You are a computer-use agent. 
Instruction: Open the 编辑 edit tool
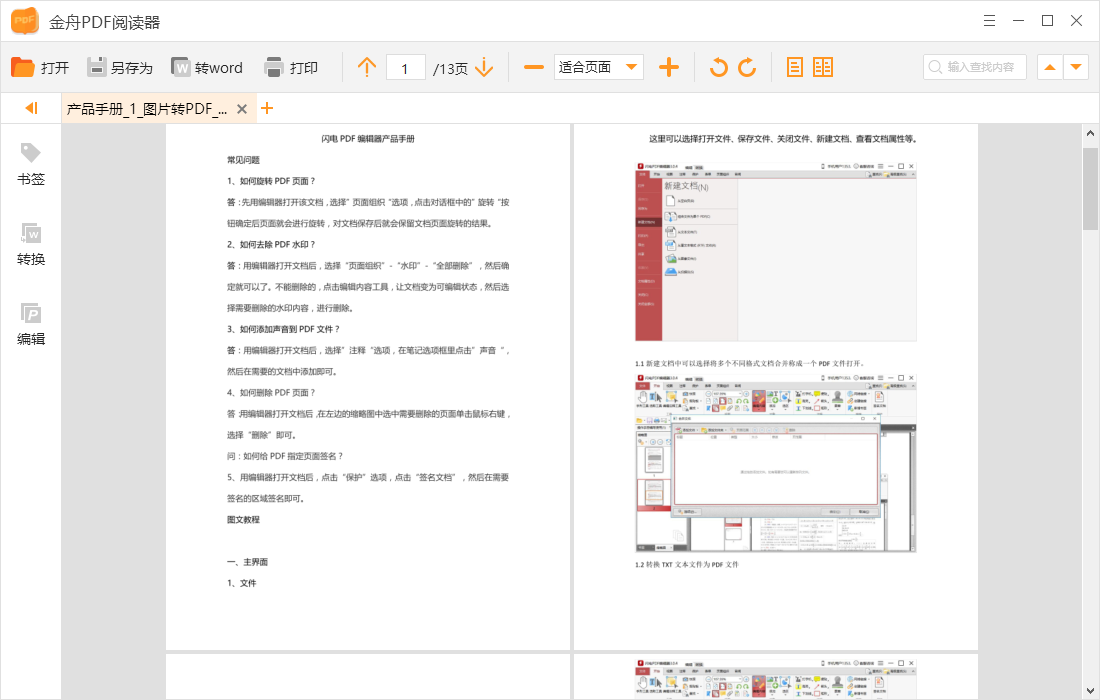click(x=31, y=324)
